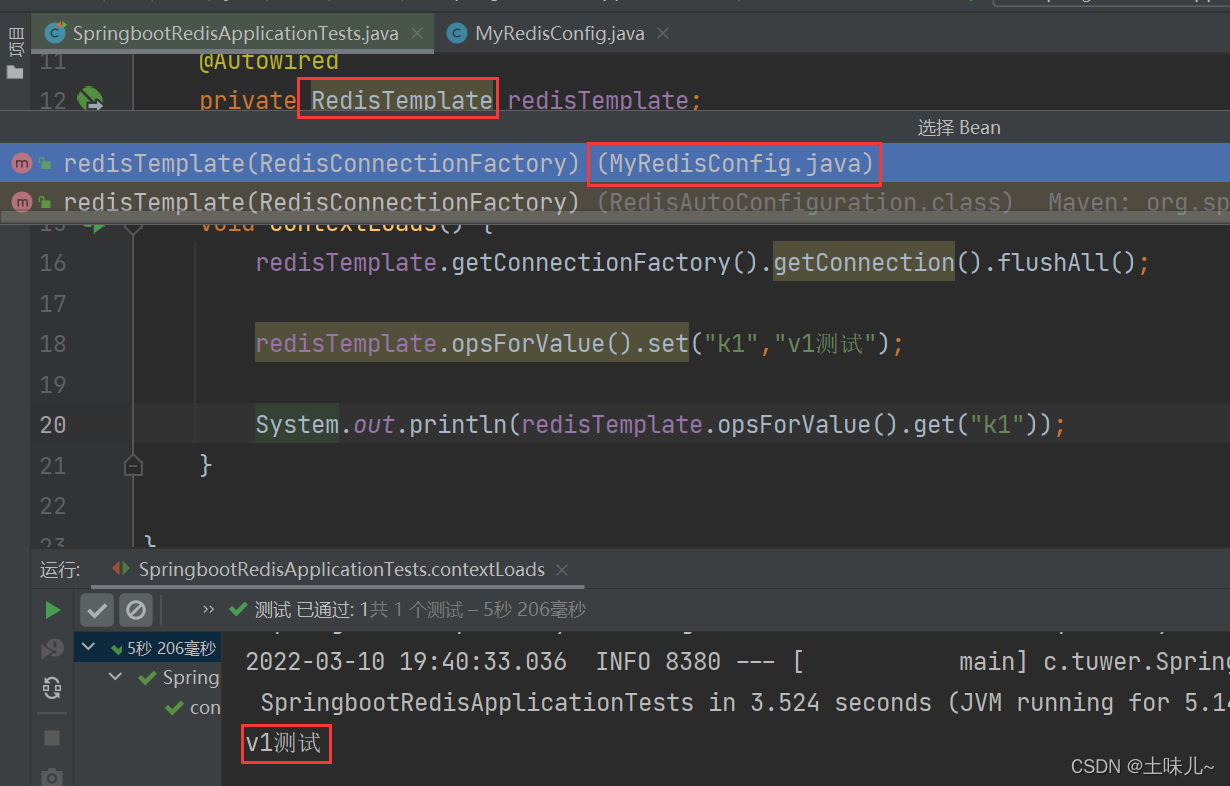Click line number 19 in the gutter
This screenshot has width=1230, height=786.
pos(52,385)
